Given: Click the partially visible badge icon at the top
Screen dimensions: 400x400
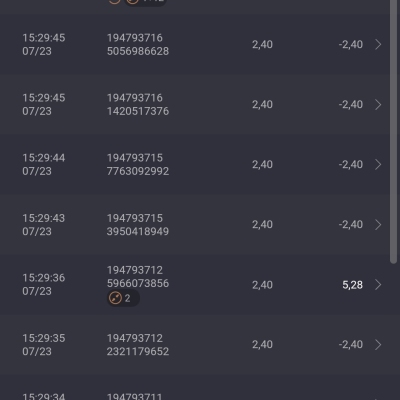Looking at the screenshot, I should [x=133, y=2].
